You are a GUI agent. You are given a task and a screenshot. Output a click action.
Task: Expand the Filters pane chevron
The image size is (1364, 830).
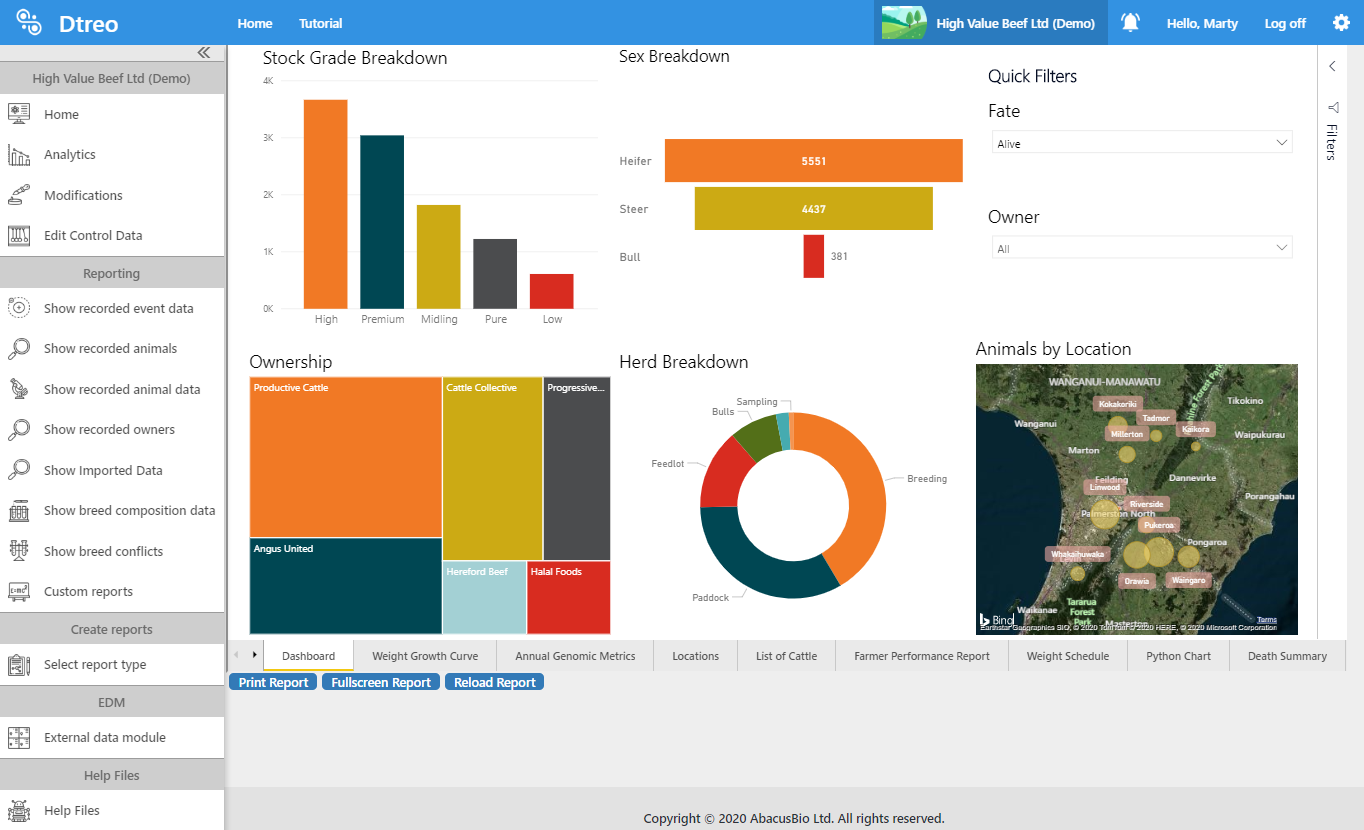pyautogui.click(x=1332, y=66)
